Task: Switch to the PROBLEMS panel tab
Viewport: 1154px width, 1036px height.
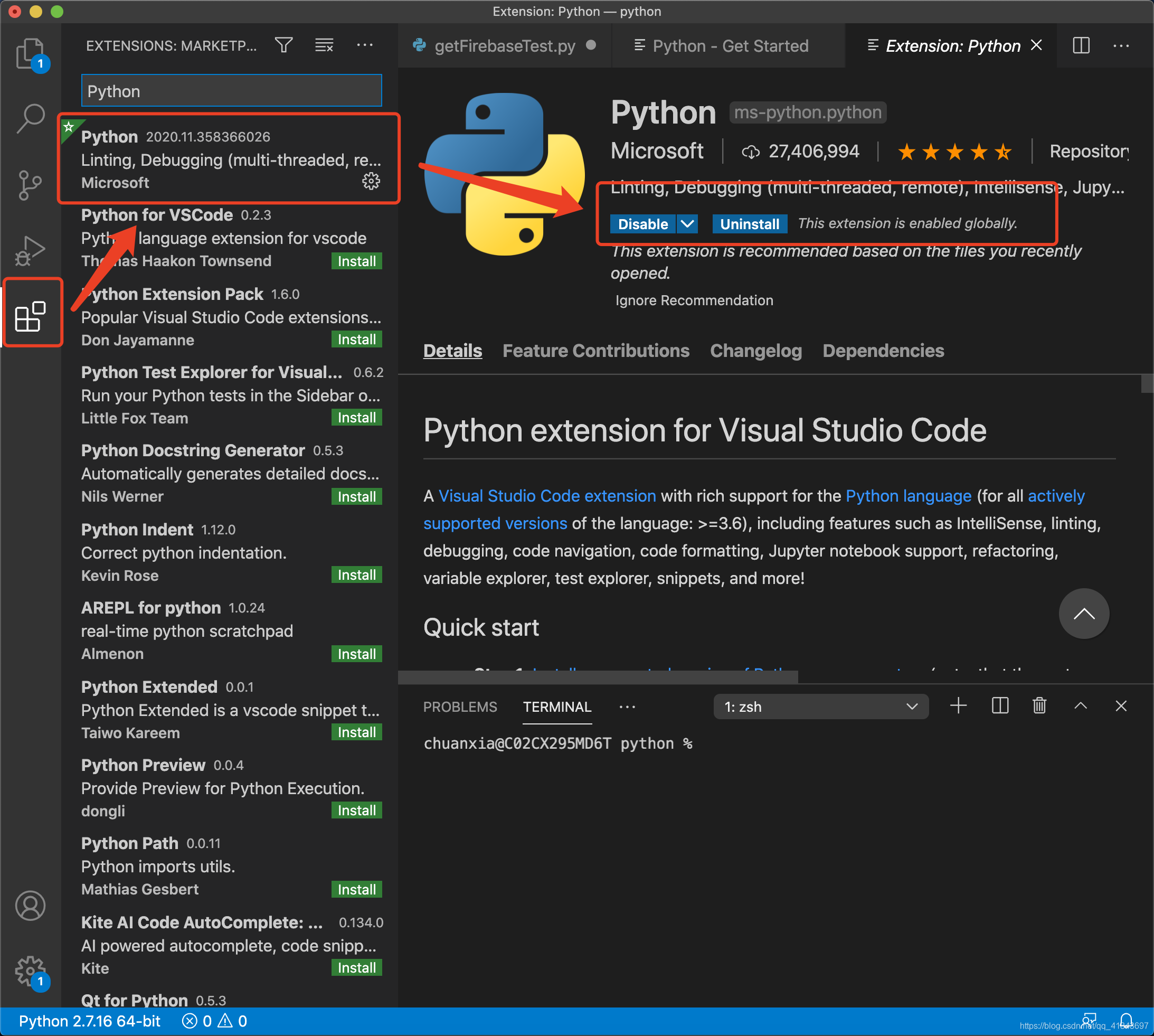Action: [460, 707]
